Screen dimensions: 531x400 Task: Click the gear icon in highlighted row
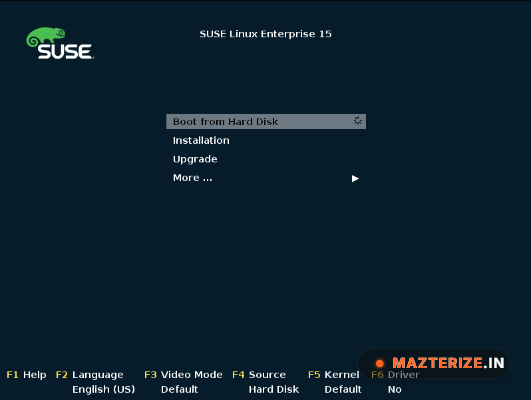click(x=358, y=120)
